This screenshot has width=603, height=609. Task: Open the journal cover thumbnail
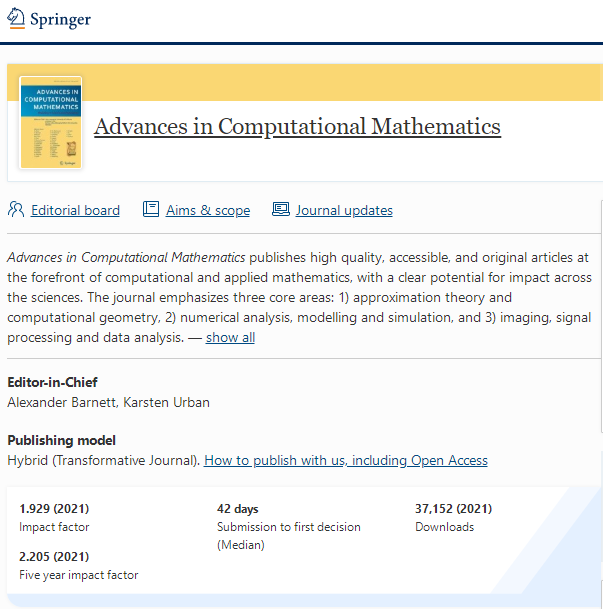(x=50, y=122)
